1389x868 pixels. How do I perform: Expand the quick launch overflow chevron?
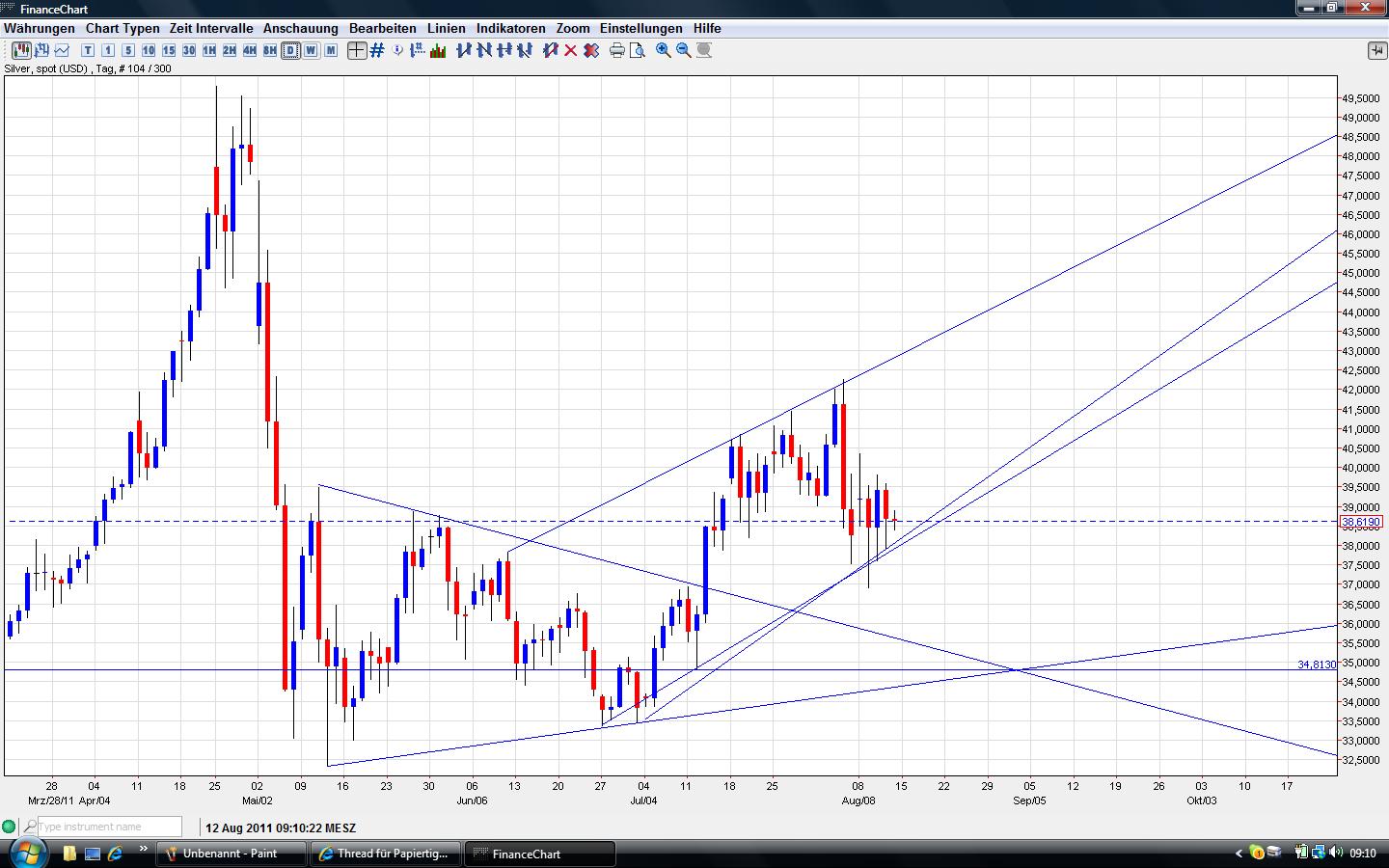coord(144,850)
